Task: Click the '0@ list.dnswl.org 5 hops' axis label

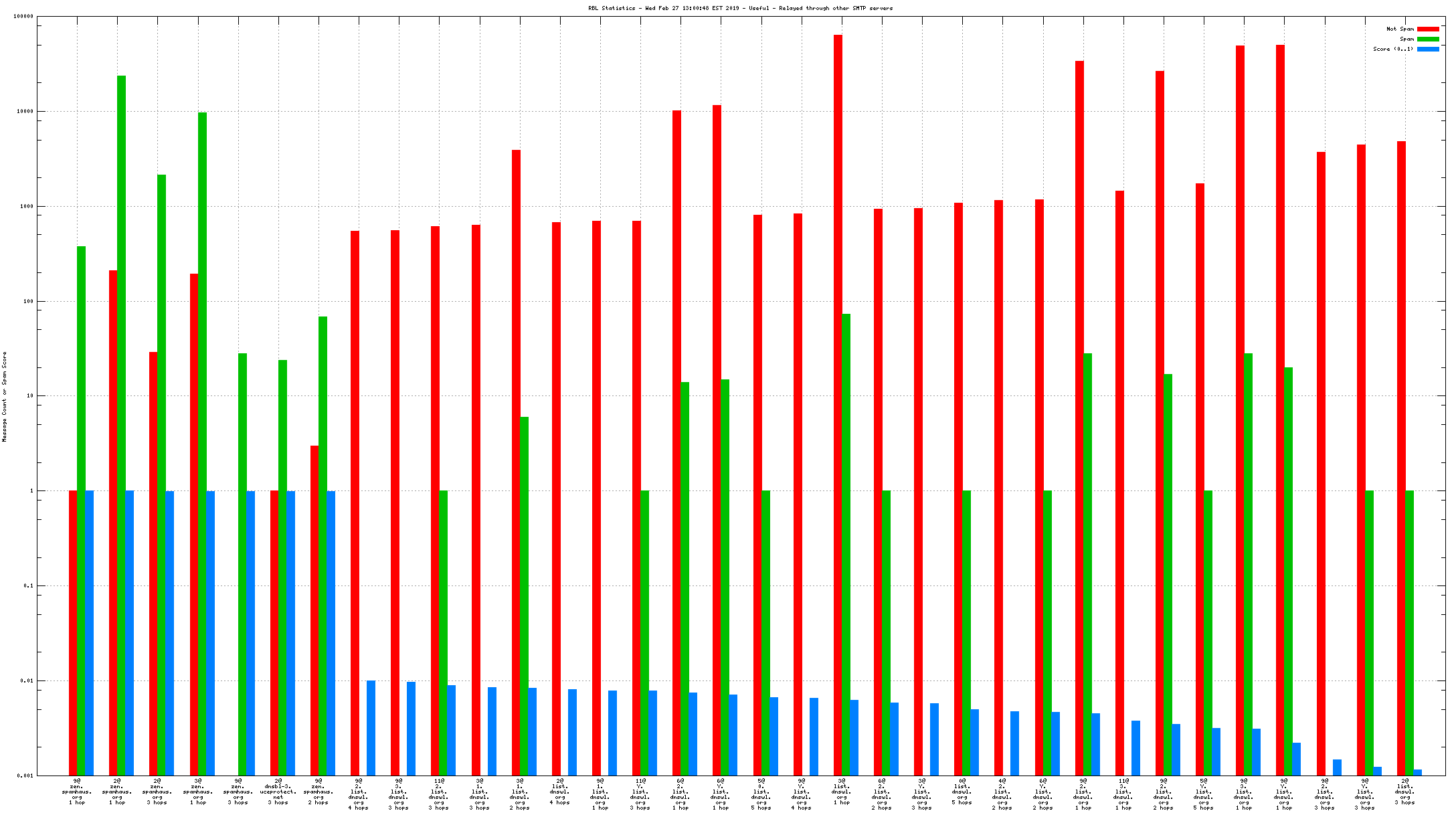Action: point(962,792)
